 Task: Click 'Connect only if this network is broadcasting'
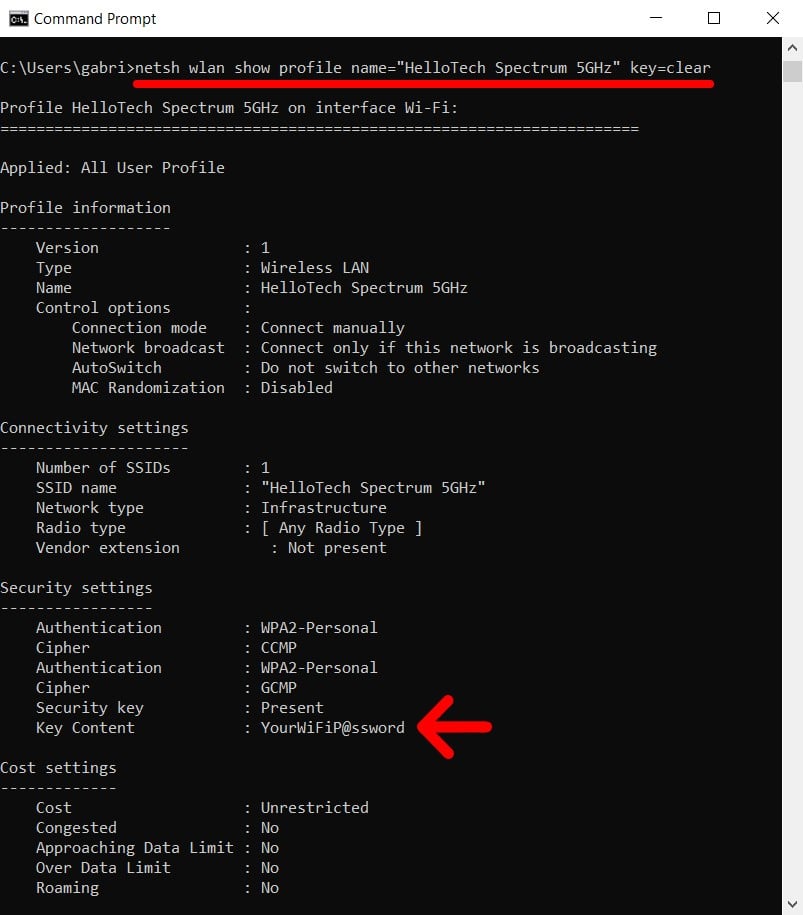(x=459, y=348)
